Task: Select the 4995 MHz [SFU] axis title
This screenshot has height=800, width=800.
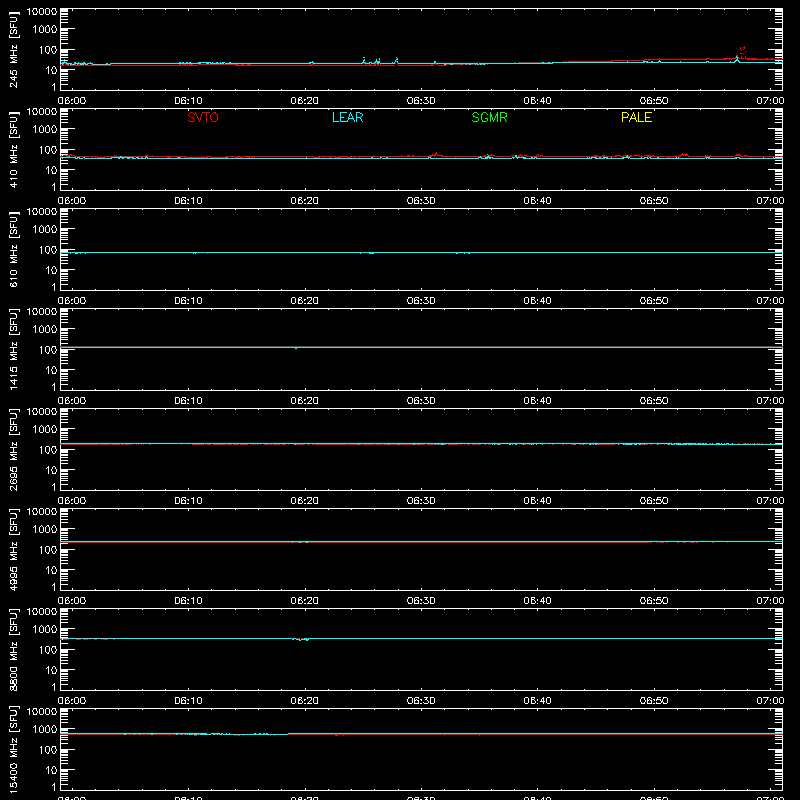Action: [14, 550]
